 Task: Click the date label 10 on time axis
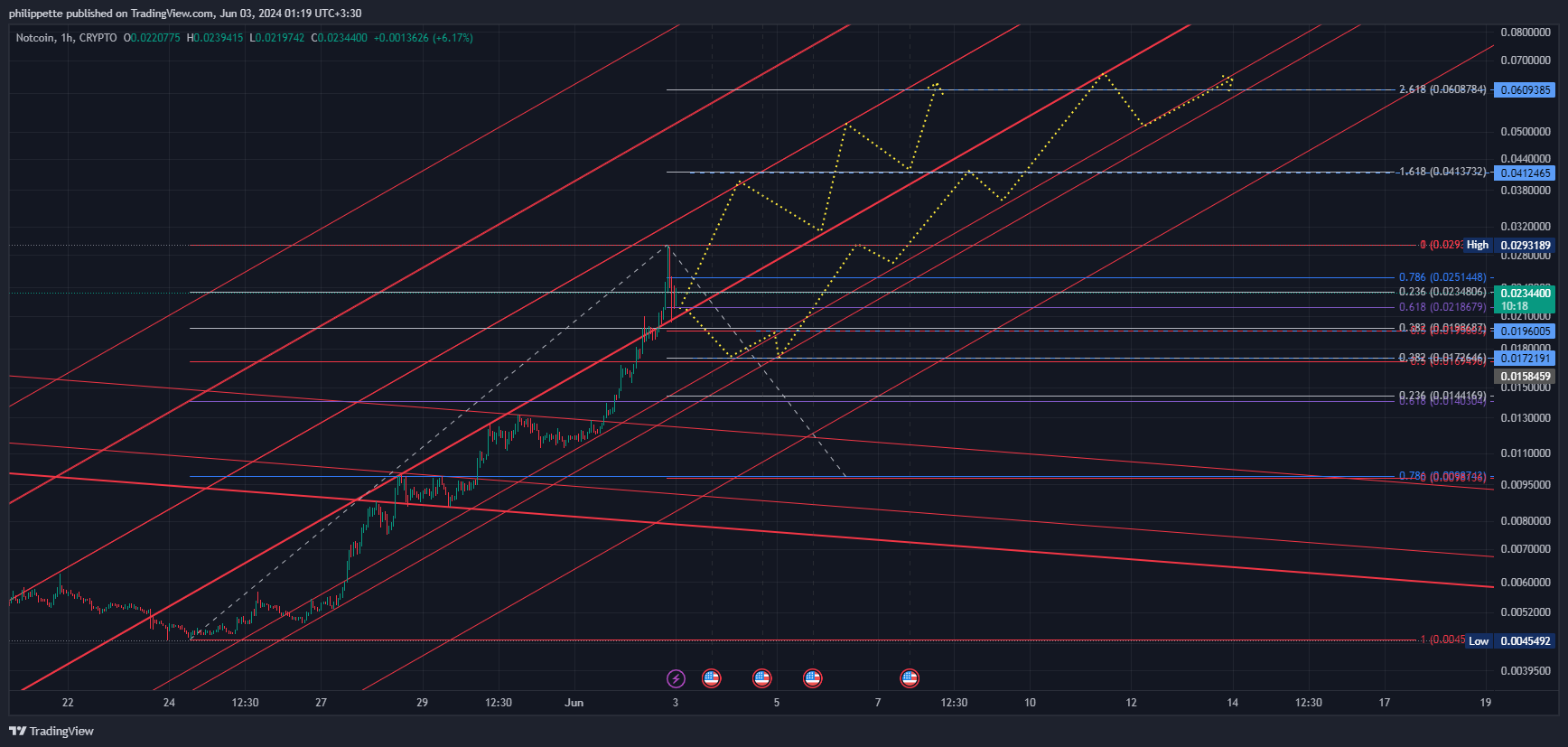pos(1030,703)
